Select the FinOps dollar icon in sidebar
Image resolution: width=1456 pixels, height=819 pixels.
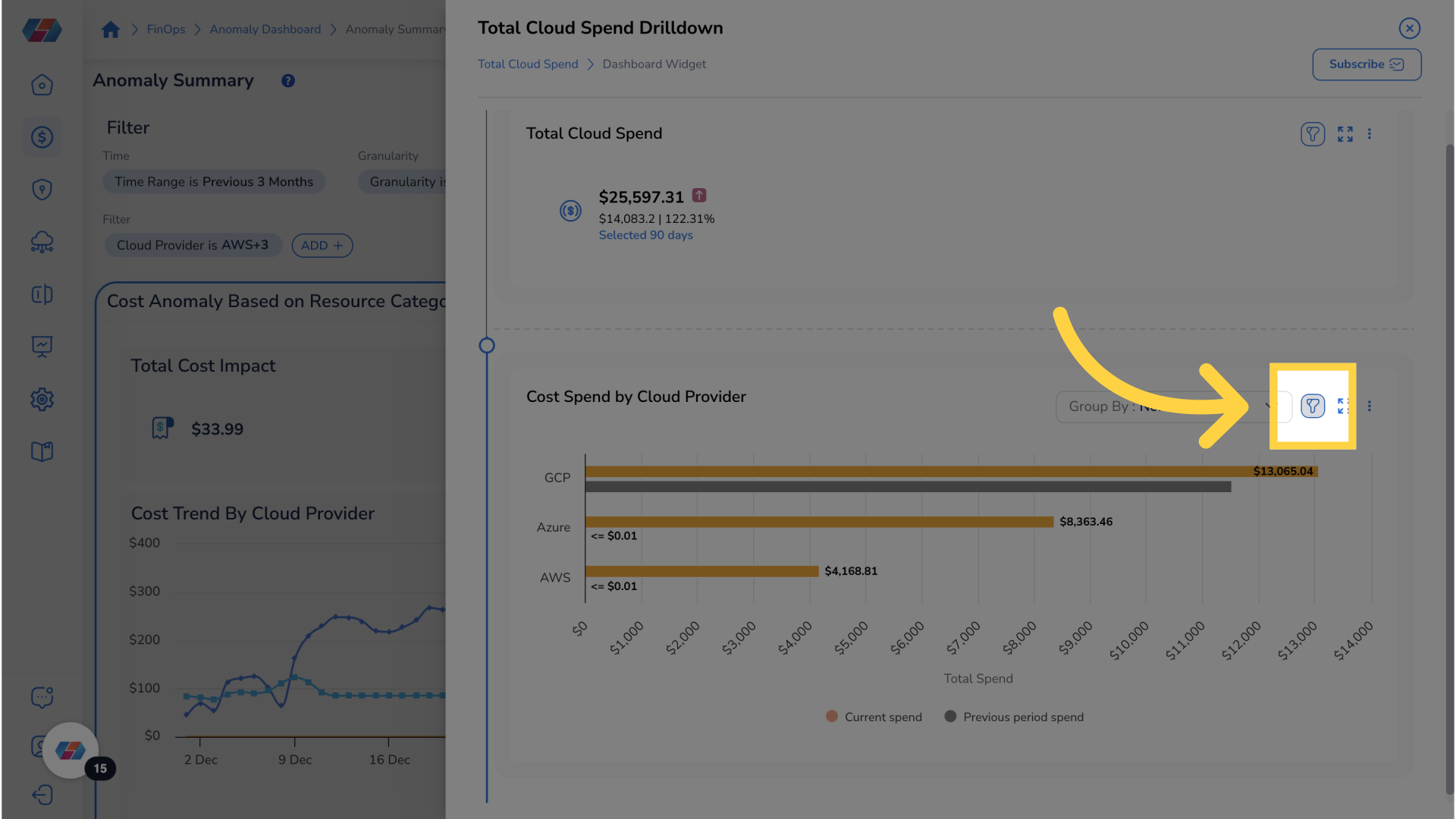(42, 137)
